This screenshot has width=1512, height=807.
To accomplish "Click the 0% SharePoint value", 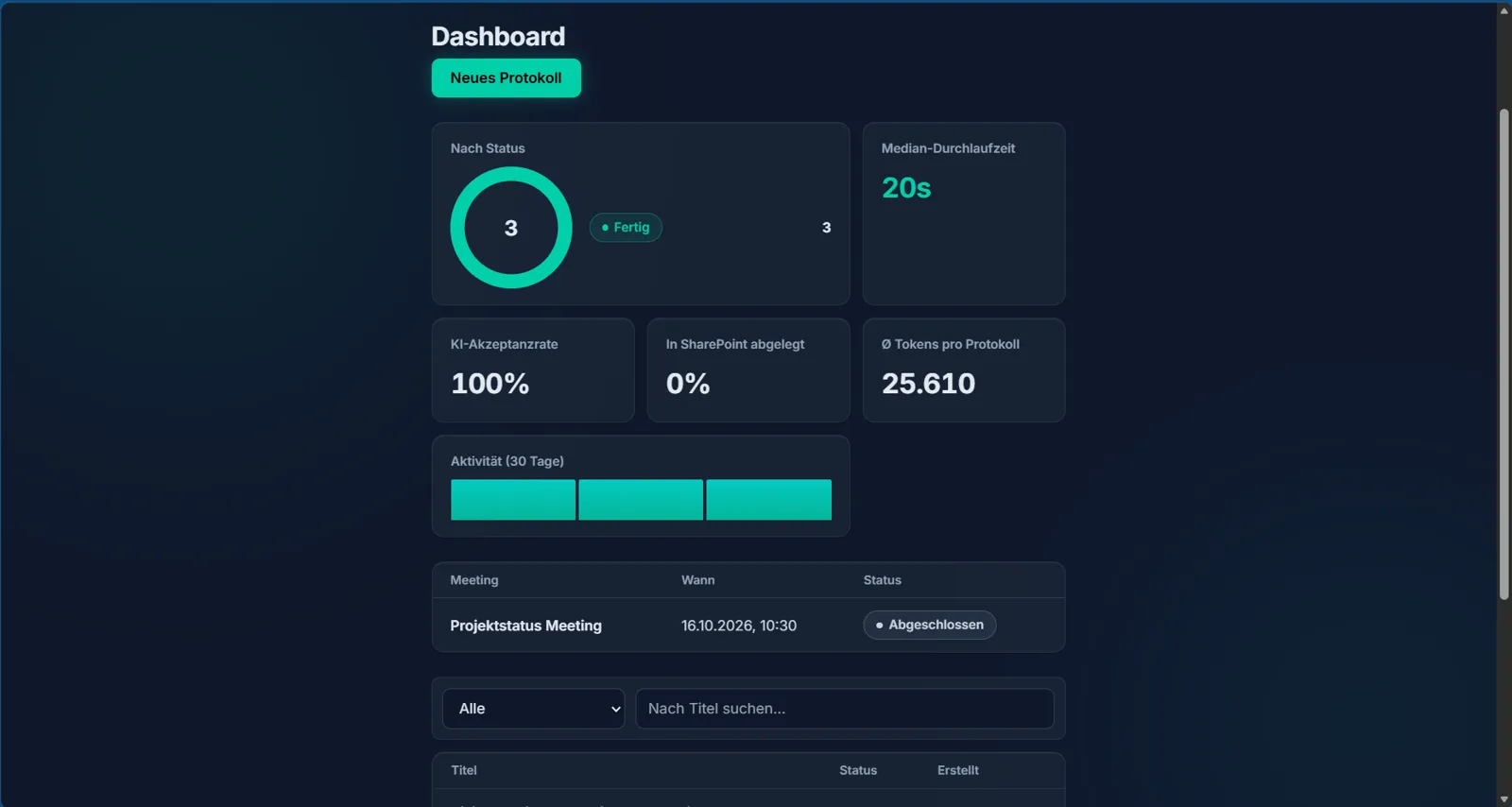I will (688, 384).
